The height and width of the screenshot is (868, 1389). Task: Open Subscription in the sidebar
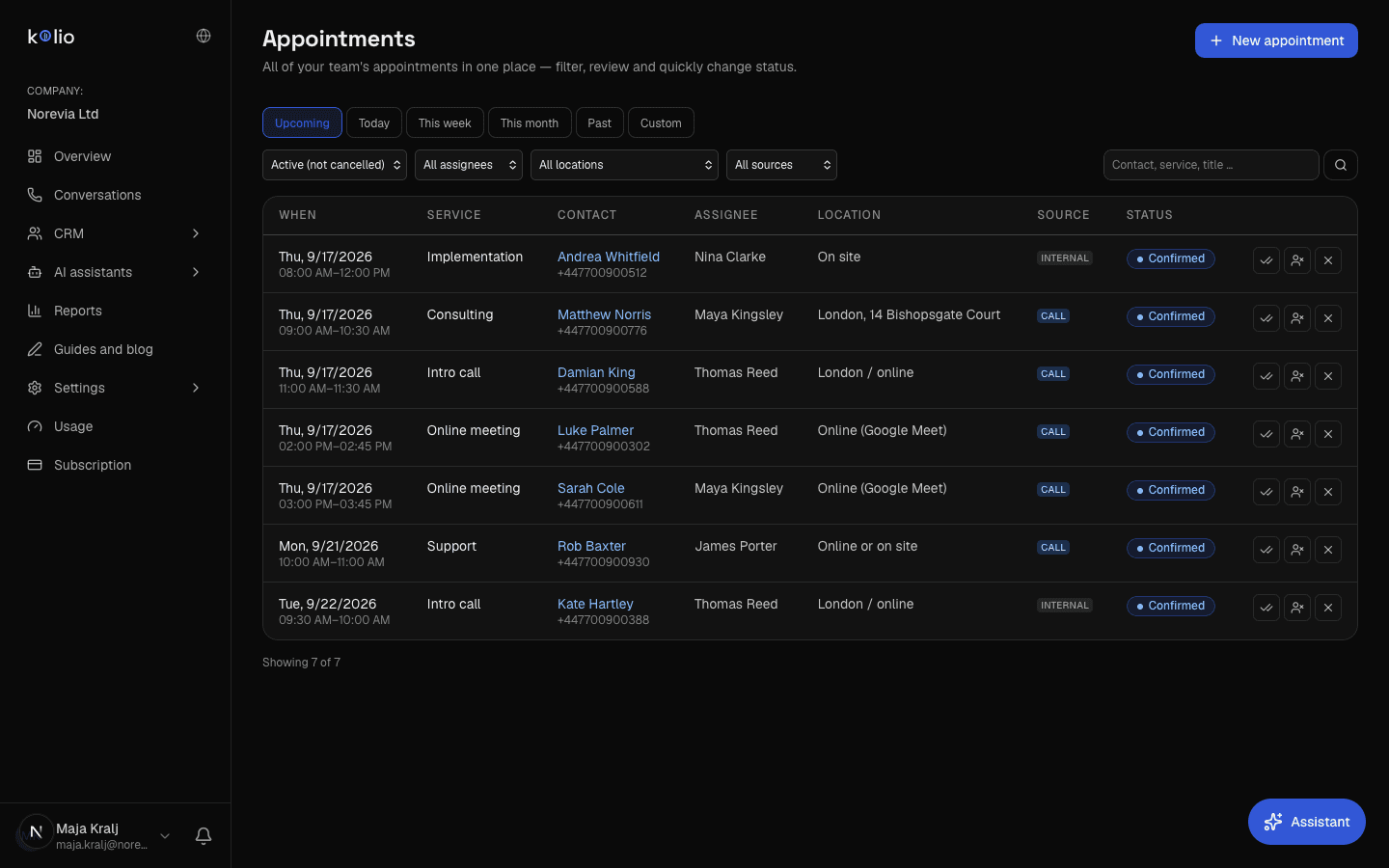(x=115, y=465)
